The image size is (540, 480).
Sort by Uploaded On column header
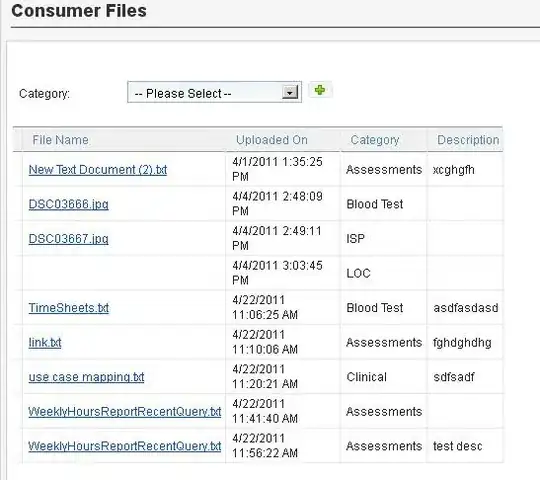[272, 140]
